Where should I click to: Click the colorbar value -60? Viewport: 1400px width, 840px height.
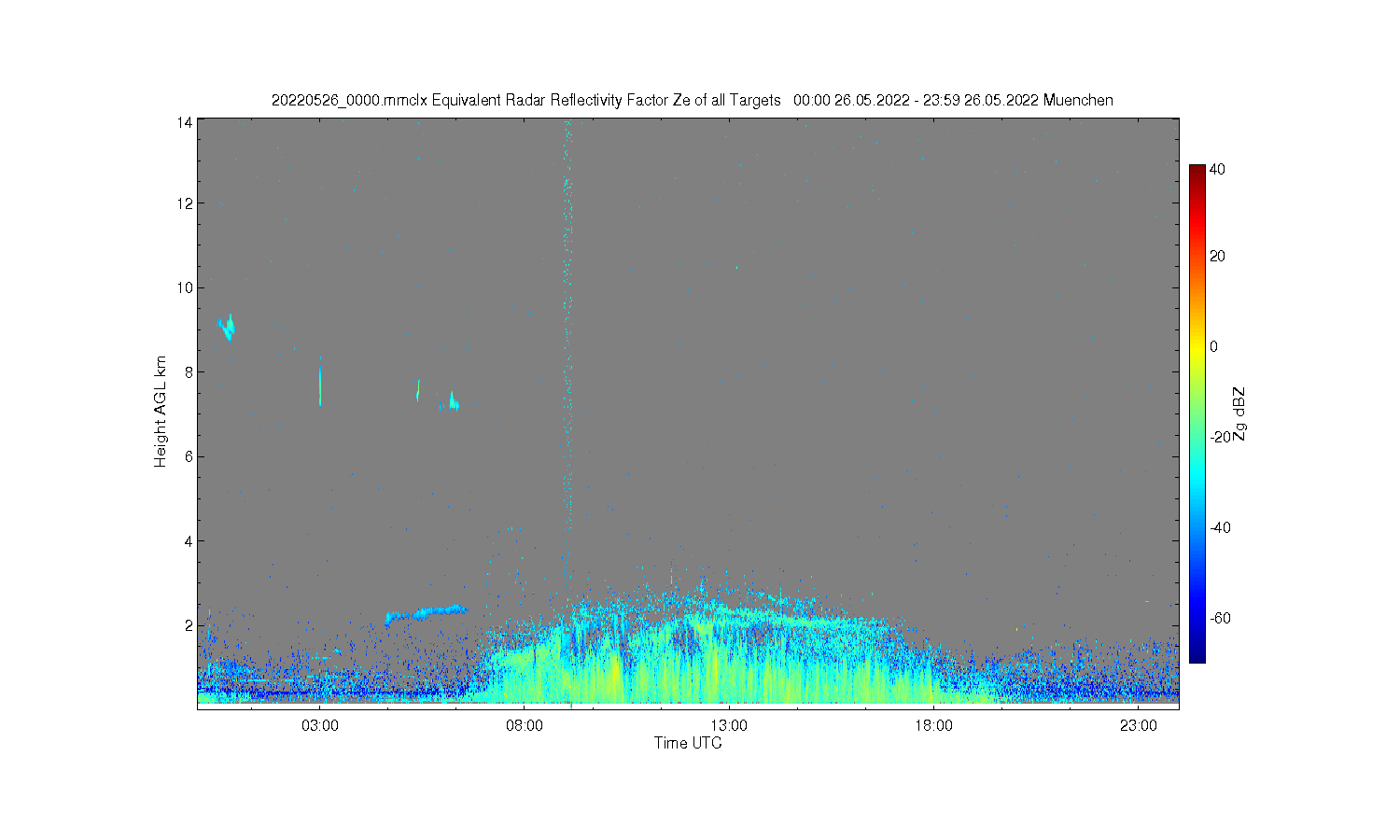point(1220,618)
